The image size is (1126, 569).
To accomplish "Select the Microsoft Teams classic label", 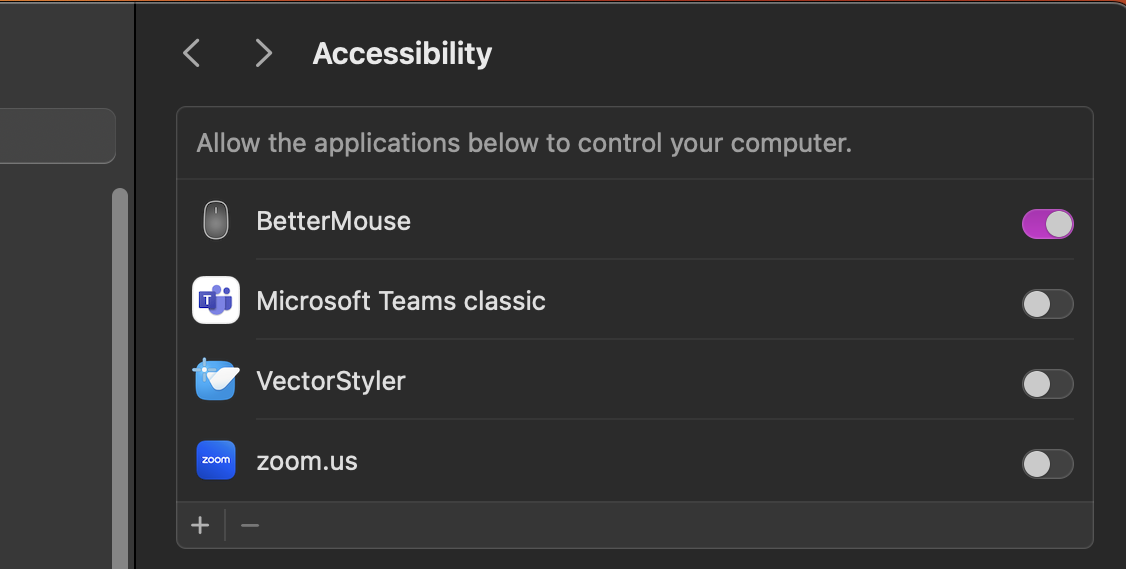I will pyautogui.click(x=401, y=301).
